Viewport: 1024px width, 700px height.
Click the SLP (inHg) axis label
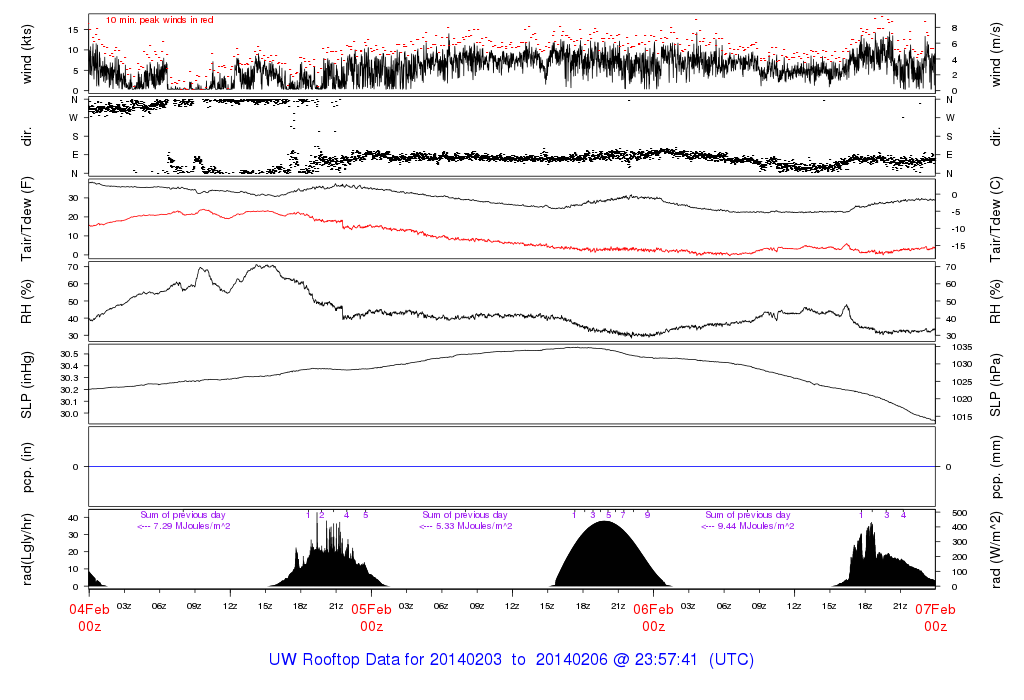27,384
